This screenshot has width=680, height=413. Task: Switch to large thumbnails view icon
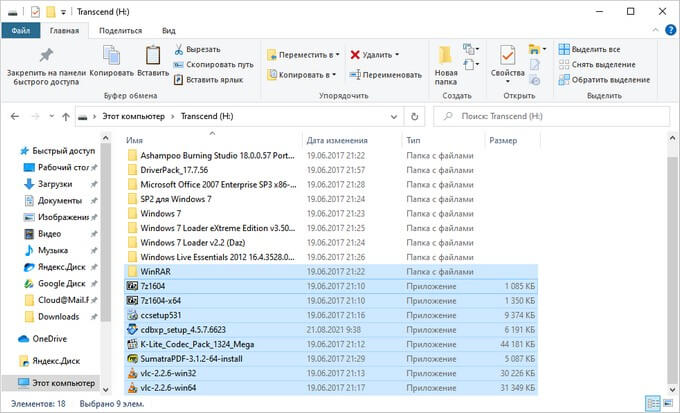click(668, 403)
